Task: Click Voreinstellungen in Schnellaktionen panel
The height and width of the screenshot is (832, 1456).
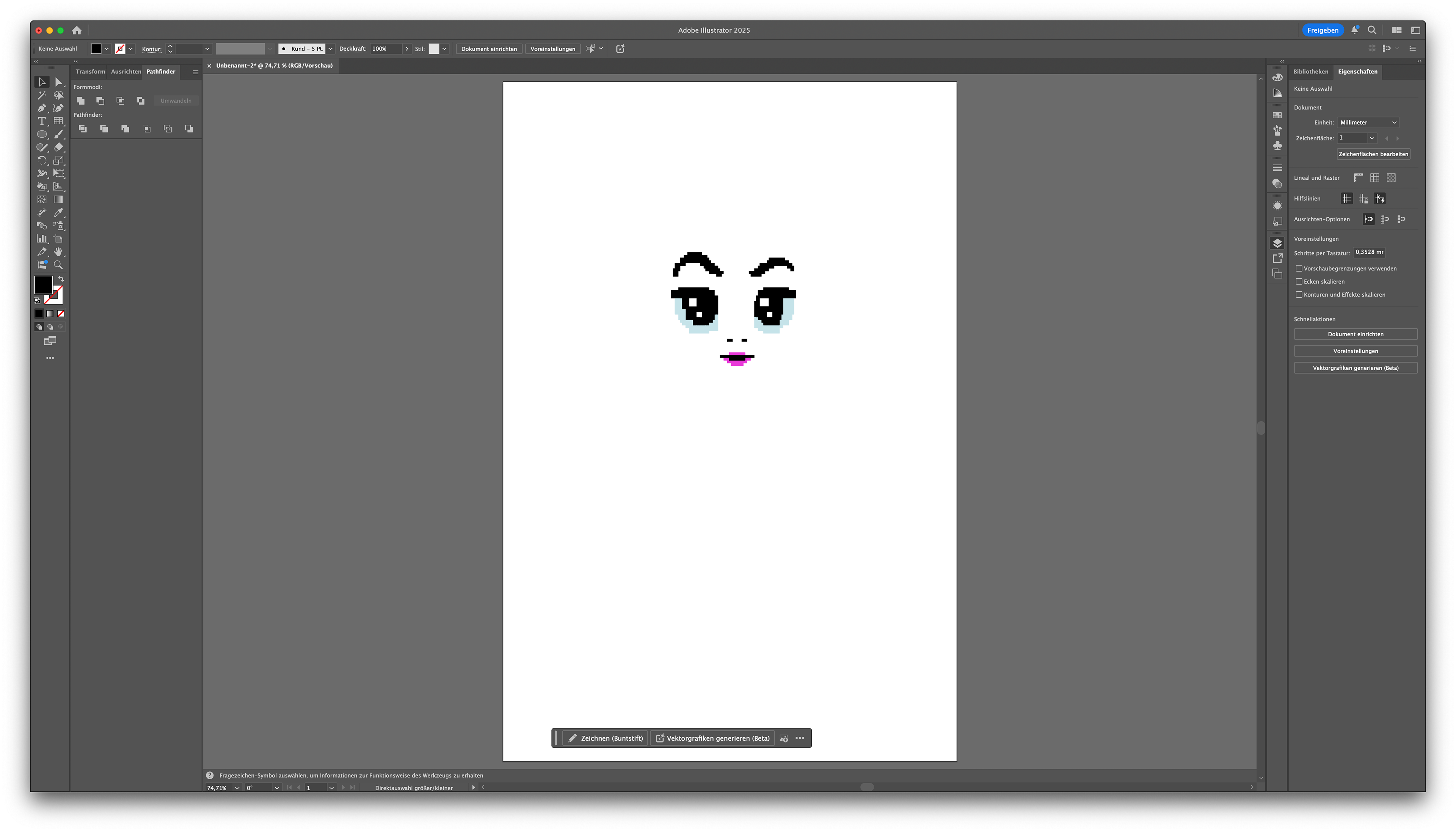Action: [x=1356, y=352]
